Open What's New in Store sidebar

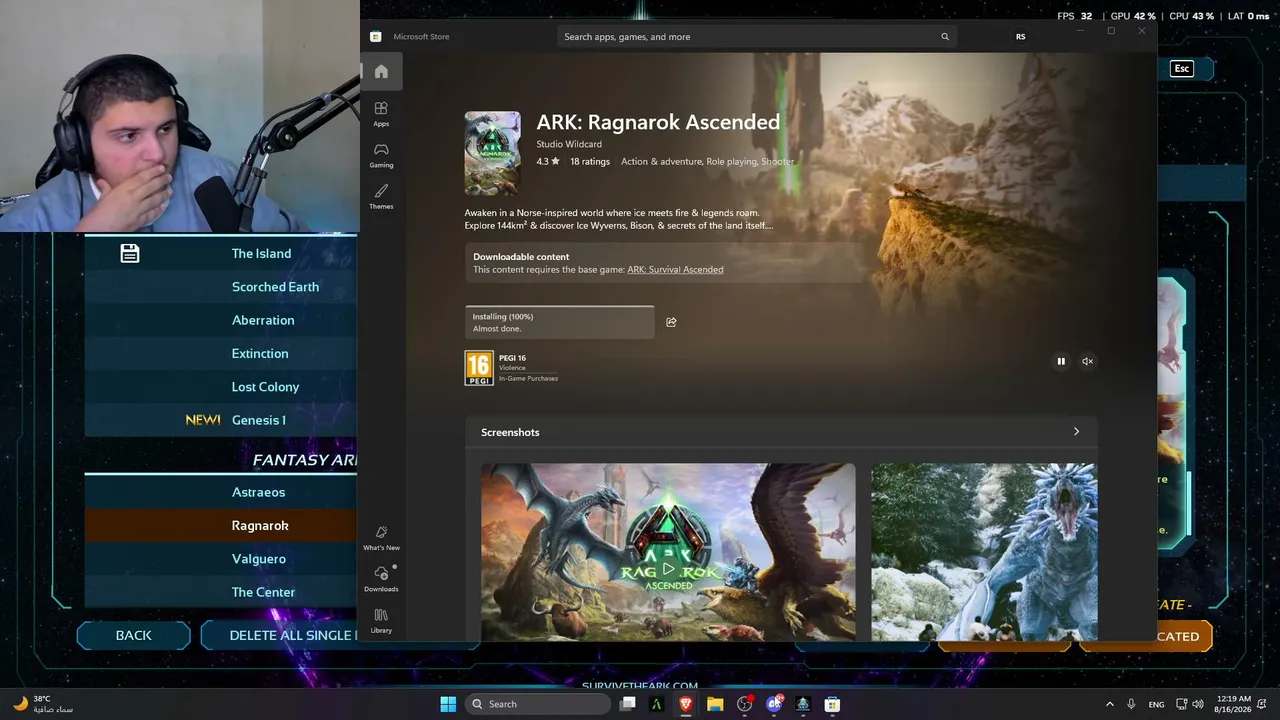coord(381,538)
